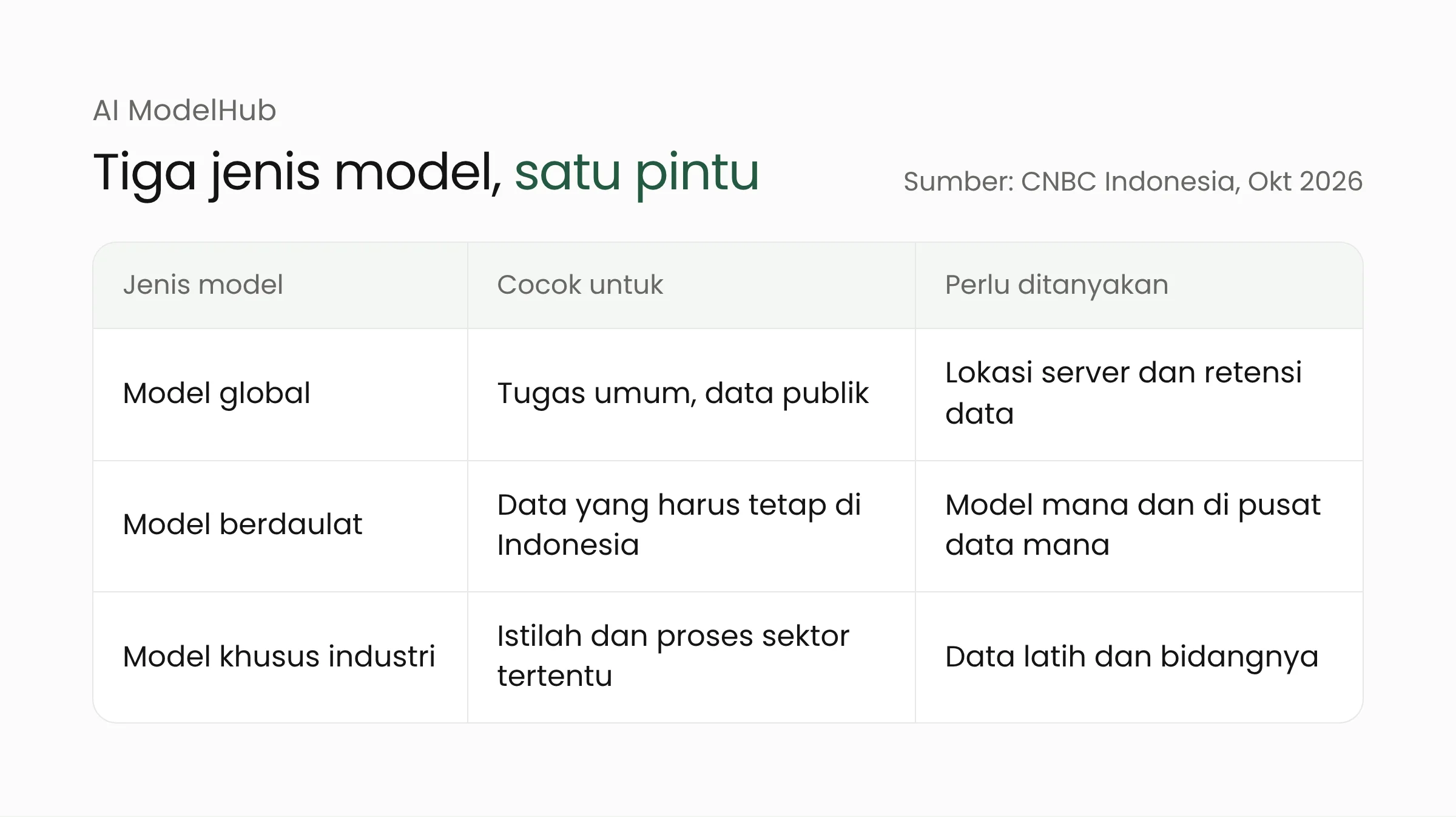The width and height of the screenshot is (1456, 817).
Task: Click 'Data yang harus tetap di Indonesia' cell
Action: [692, 526]
